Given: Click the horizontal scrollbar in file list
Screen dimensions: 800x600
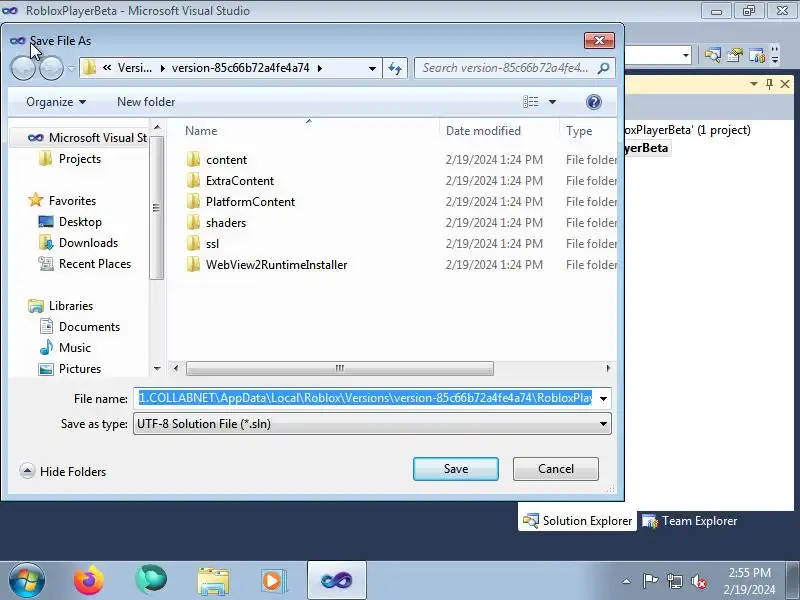Looking at the screenshot, I should (x=340, y=368).
